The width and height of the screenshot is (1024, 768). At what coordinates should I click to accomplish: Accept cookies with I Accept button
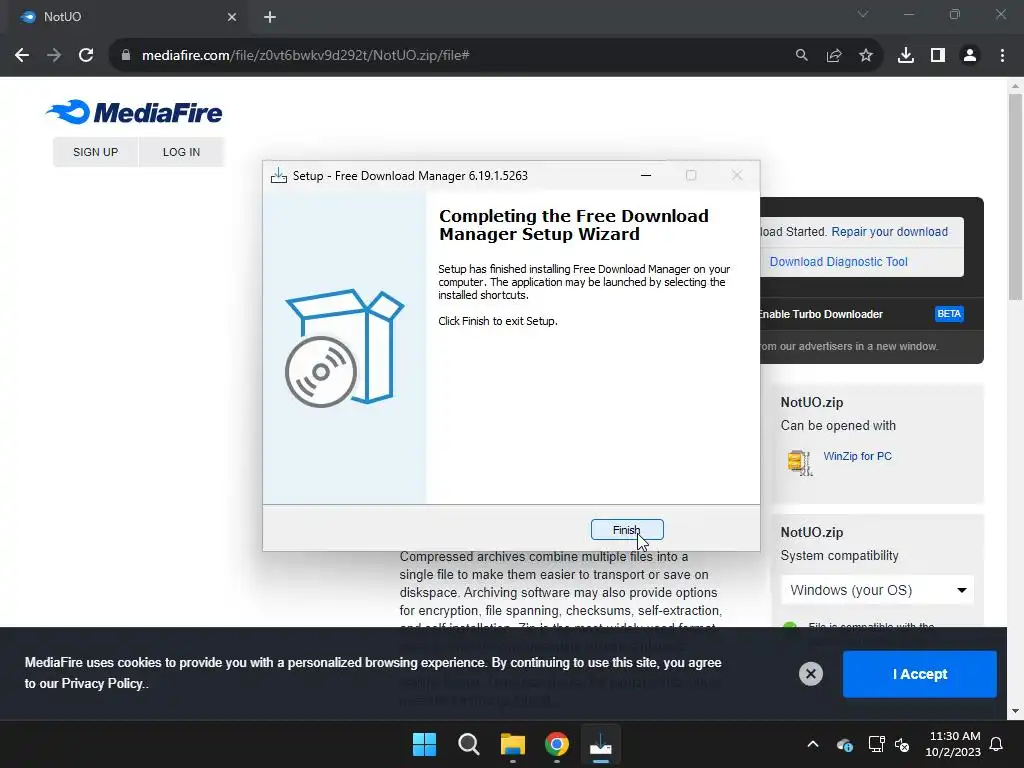(920, 674)
